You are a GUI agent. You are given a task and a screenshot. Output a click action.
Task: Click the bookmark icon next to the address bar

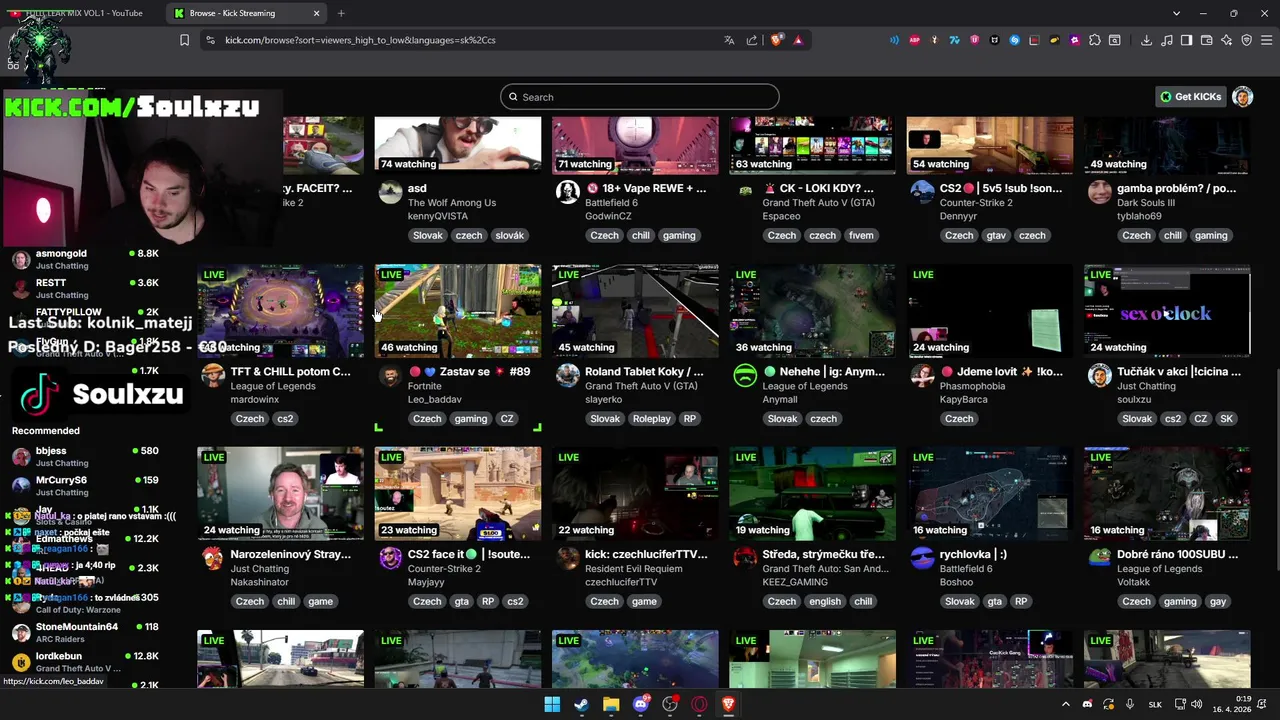click(x=184, y=40)
